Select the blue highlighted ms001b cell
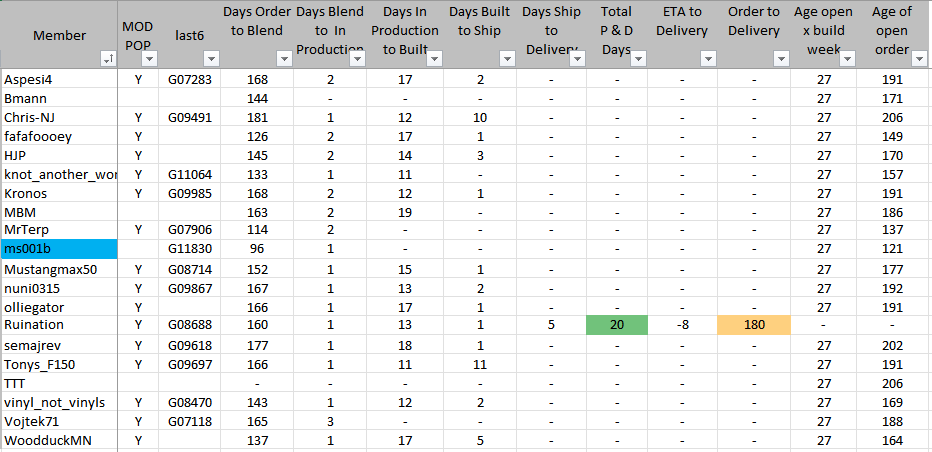The width and height of the screenshot is (932, 452). coord(59,249)
